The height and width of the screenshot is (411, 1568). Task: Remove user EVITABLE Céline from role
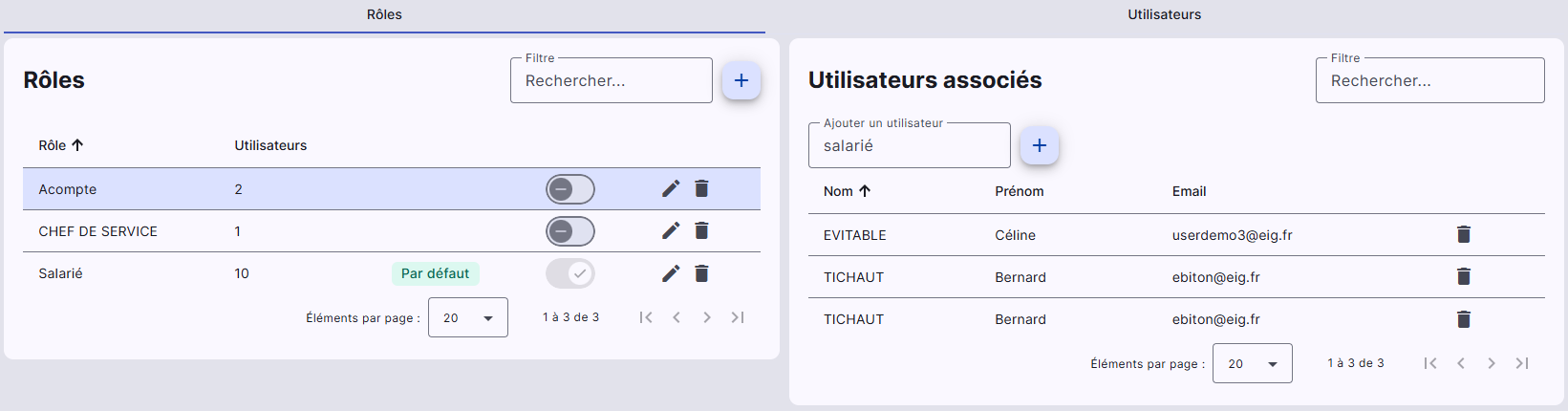pos(1463,234)
